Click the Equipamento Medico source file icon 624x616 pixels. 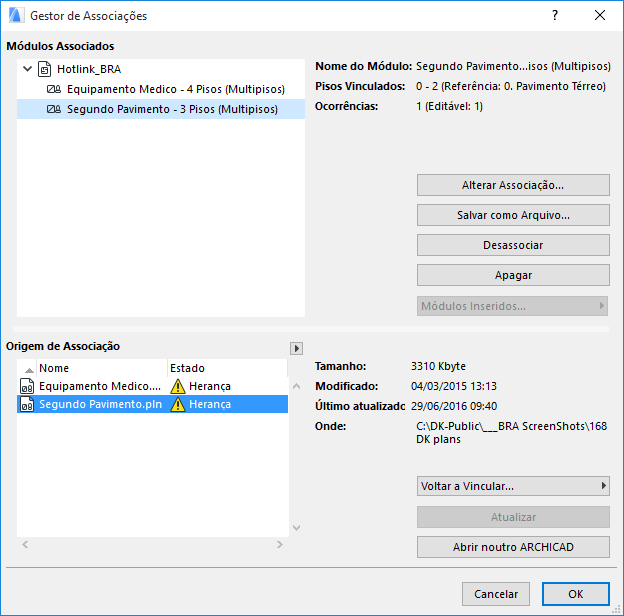(27, 386)
